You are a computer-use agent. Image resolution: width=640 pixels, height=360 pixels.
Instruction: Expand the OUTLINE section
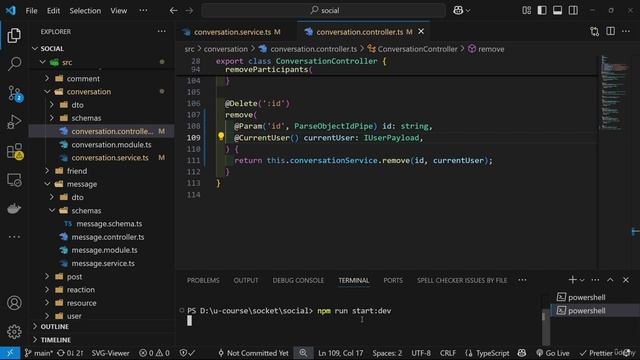coord(54,327)
